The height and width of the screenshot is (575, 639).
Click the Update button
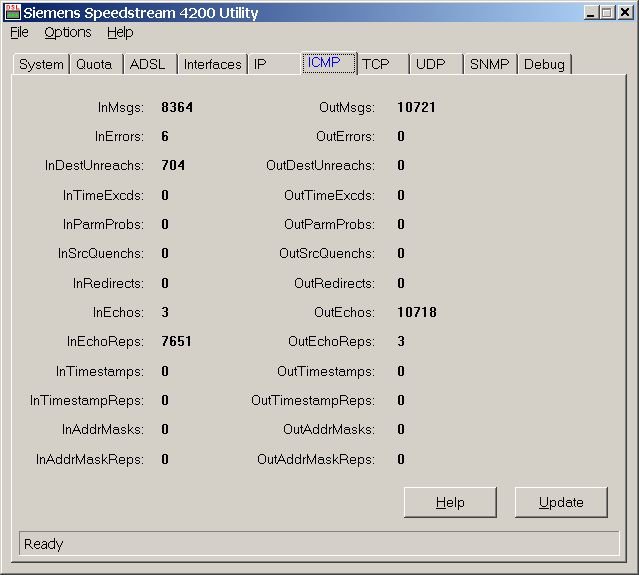pos(561,502)
